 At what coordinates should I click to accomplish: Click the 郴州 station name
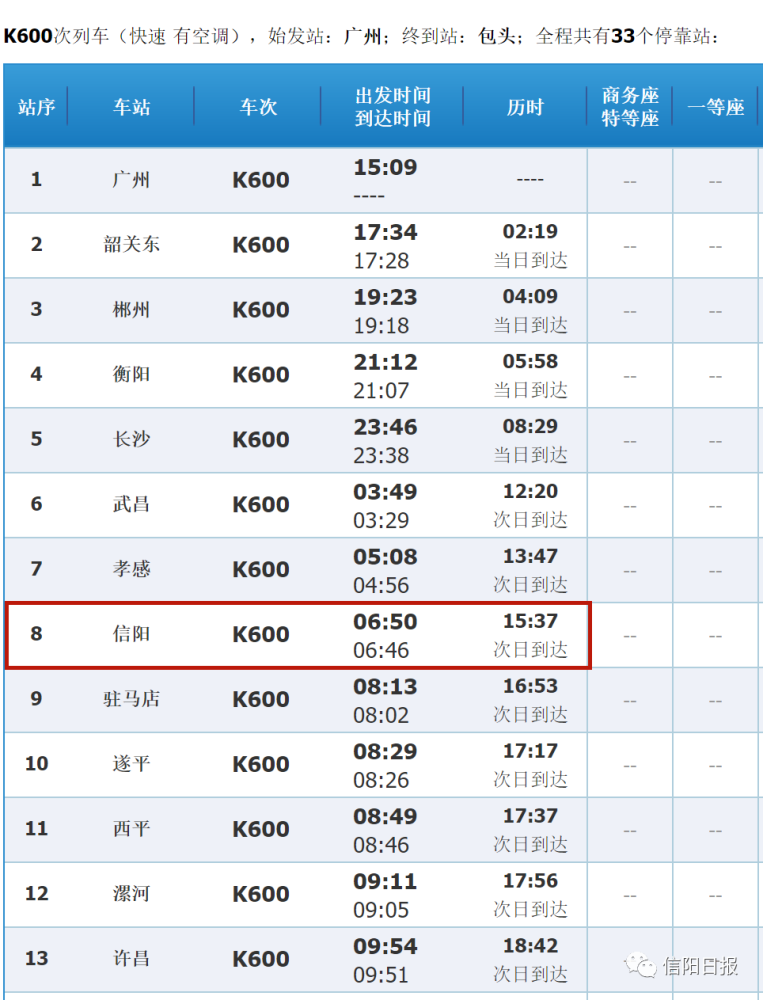131,309
